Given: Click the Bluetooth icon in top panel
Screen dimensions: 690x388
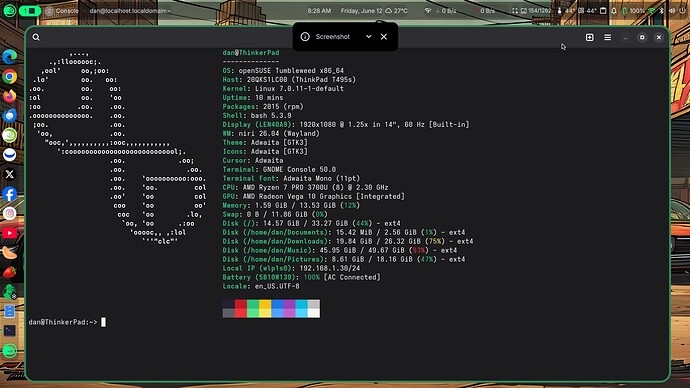Looking at the screenshot, I should tap(661, 11).
